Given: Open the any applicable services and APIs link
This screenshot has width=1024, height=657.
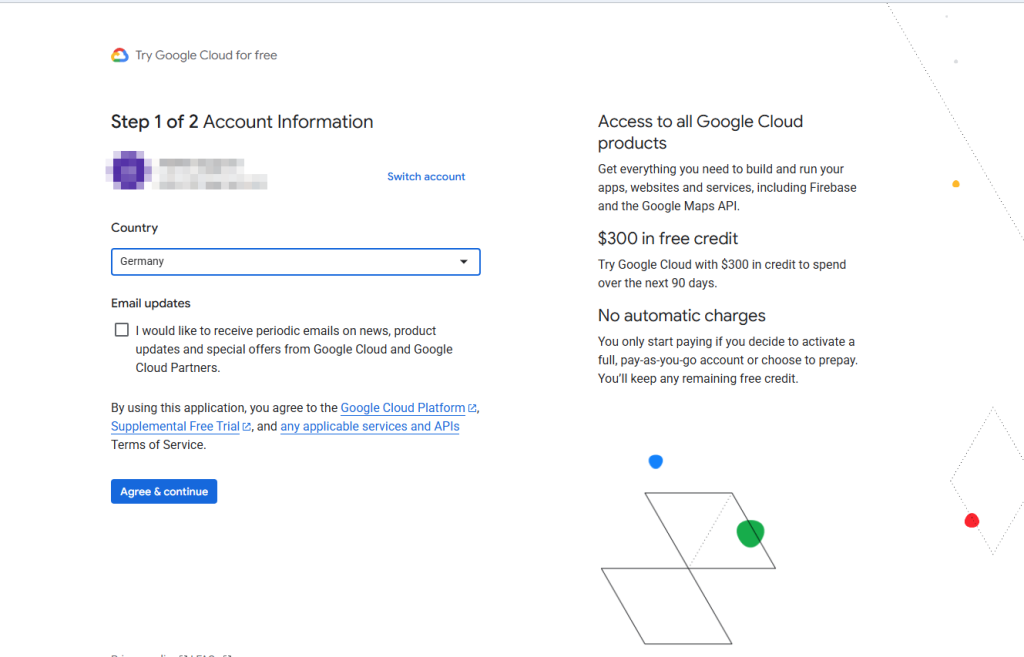Looking at the screenshot, I should pos(370,426).
